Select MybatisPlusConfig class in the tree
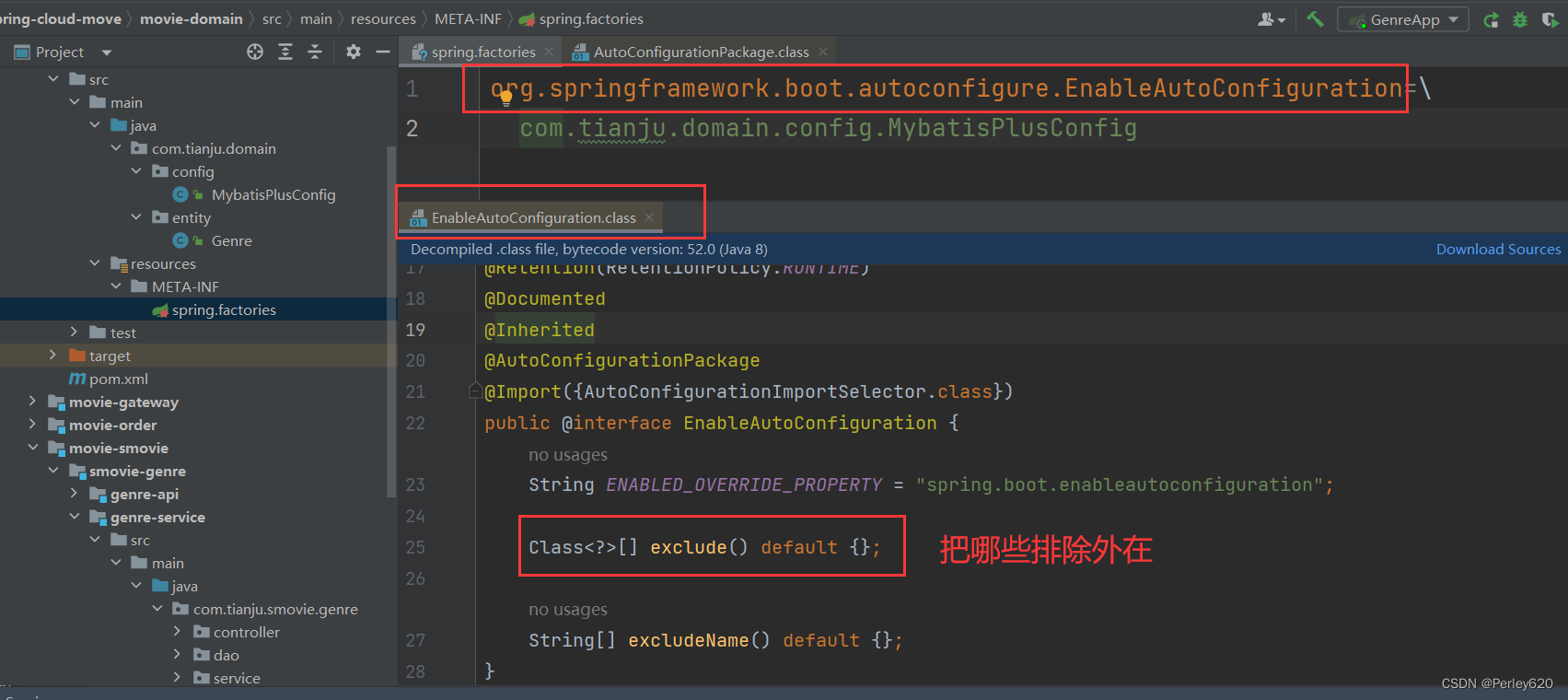The width and height of the screenshot is (1568, 700). pyautogui.click(x=273, y=194)
